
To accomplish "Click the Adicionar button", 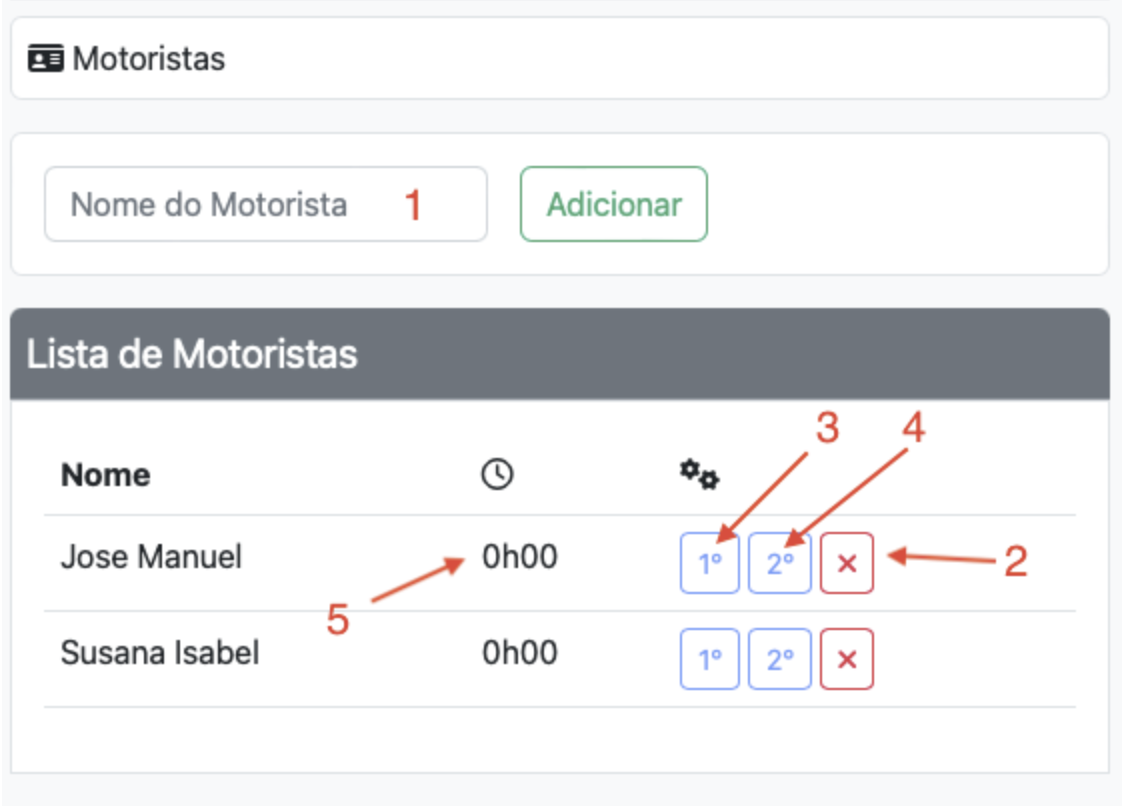I will 614,204.
